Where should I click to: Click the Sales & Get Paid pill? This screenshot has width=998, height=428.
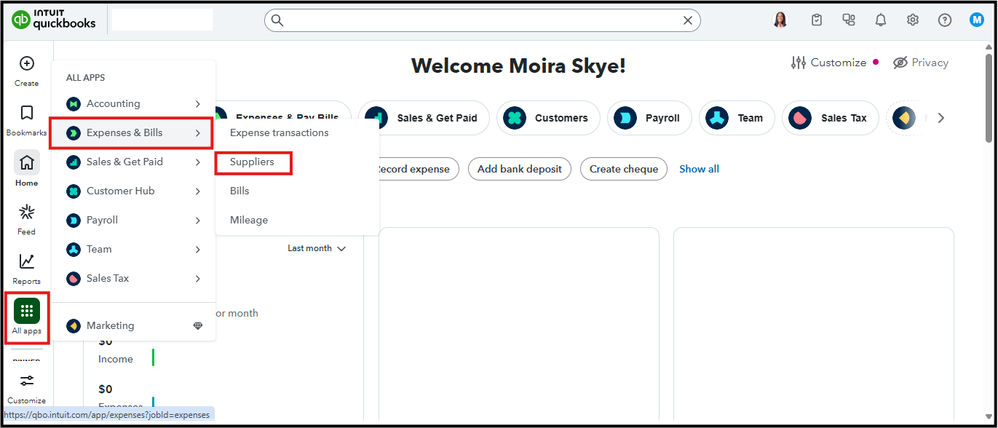[425, 118]
